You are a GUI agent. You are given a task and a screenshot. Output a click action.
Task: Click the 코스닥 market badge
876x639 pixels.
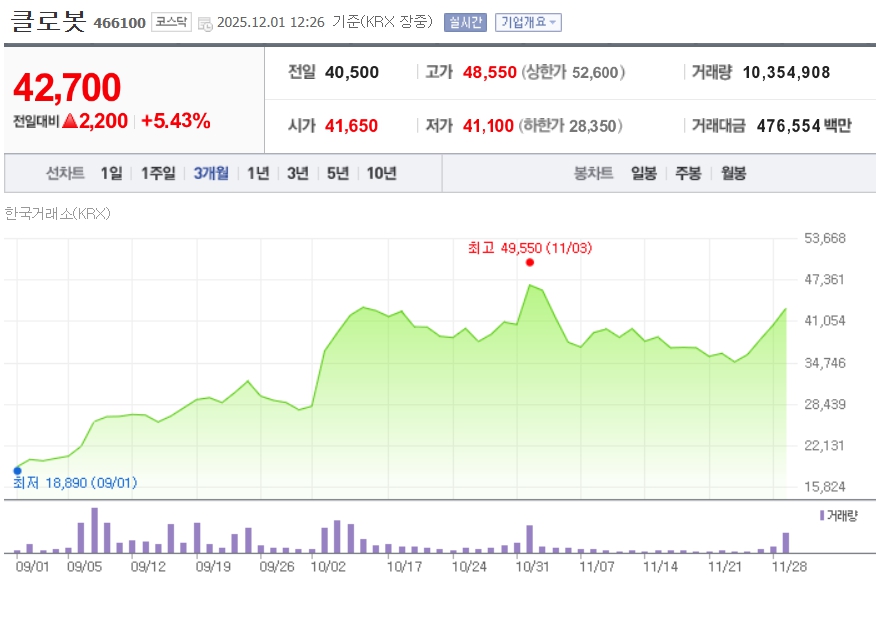pos(171,22)
